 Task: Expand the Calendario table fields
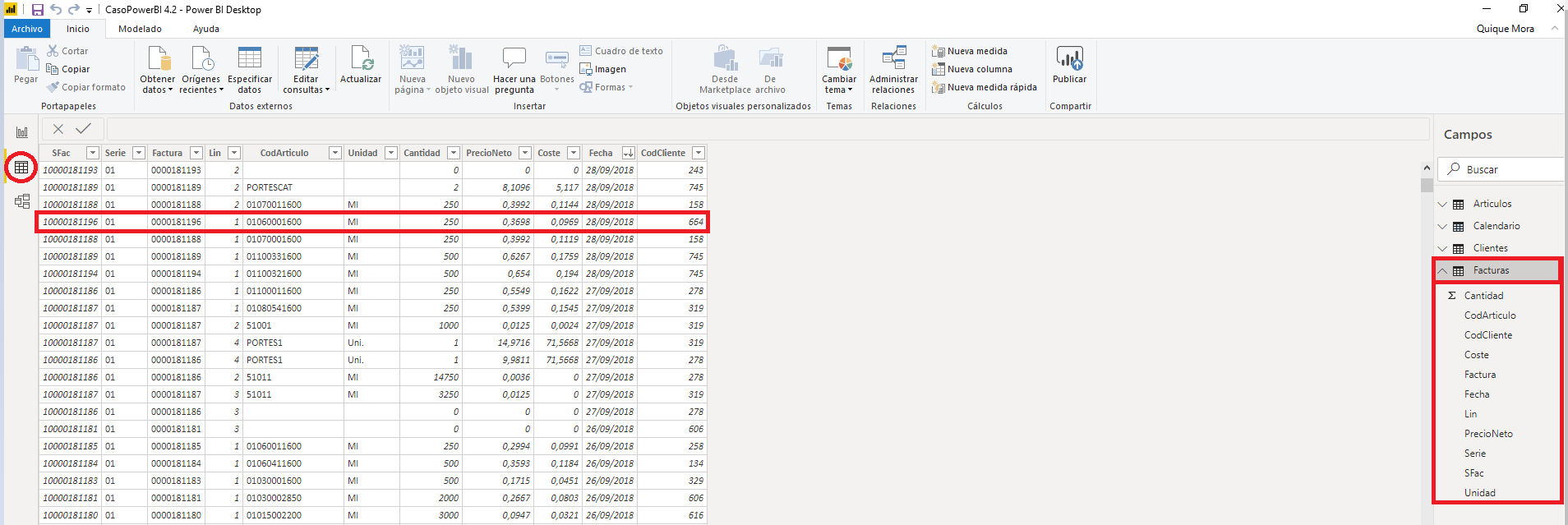[x=1442, y=226]
